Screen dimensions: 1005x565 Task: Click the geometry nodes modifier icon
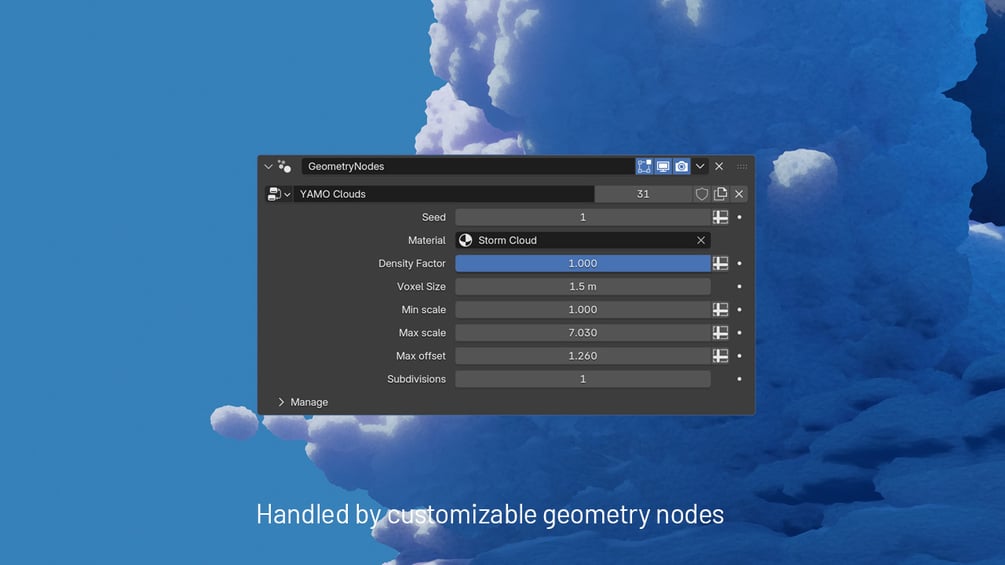[285, 167]
